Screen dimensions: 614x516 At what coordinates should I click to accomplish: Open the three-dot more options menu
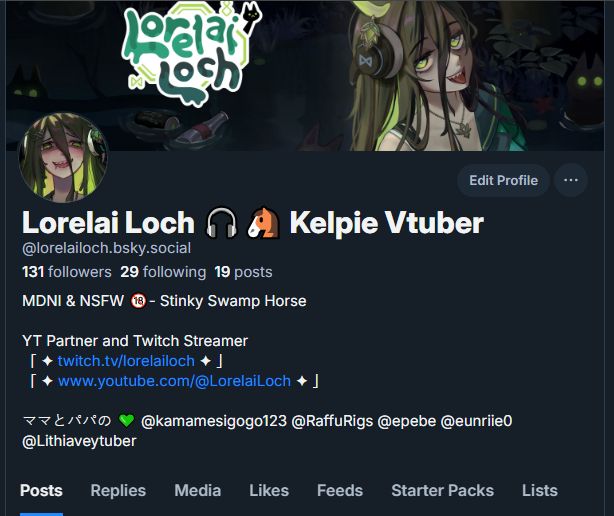571,180
